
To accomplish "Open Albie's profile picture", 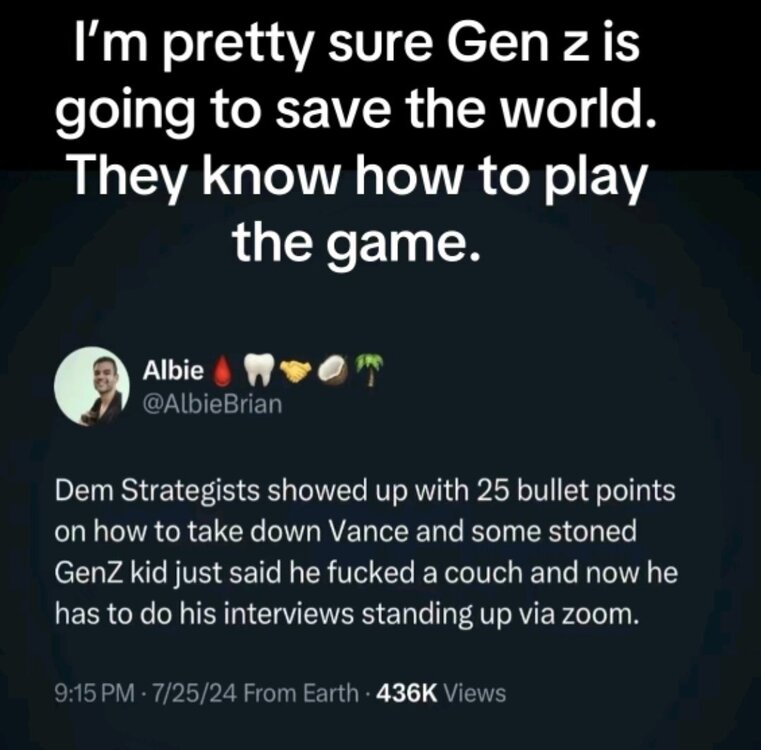I will click(91, 386).
